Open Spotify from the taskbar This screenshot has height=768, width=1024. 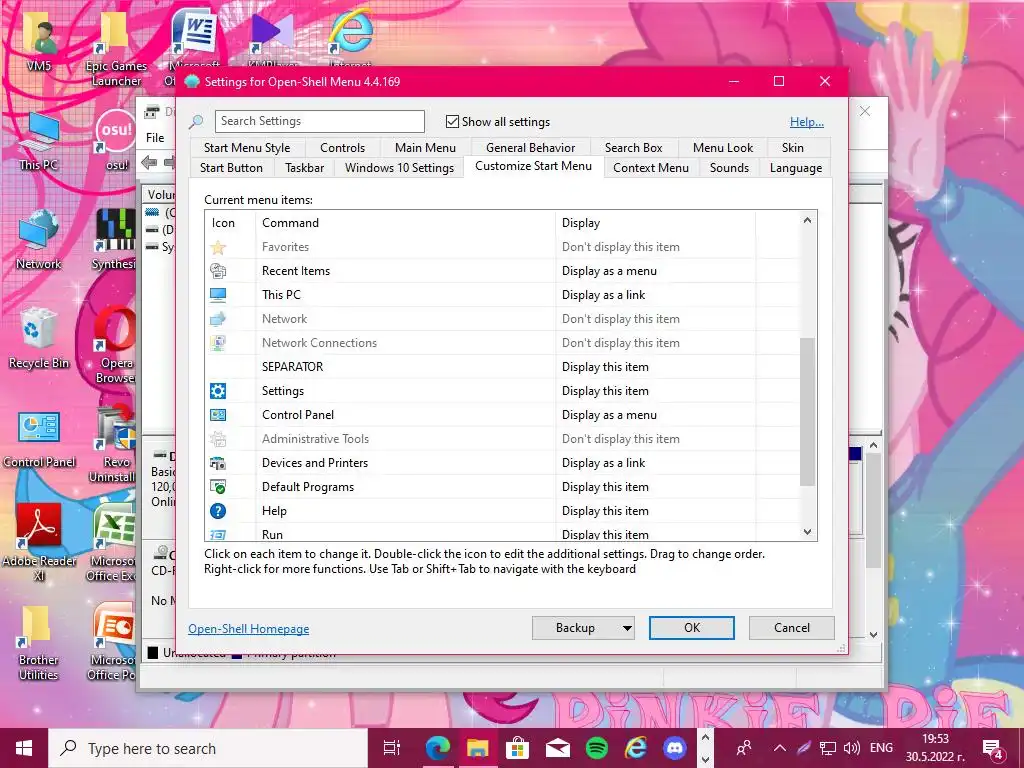(596, 748)
